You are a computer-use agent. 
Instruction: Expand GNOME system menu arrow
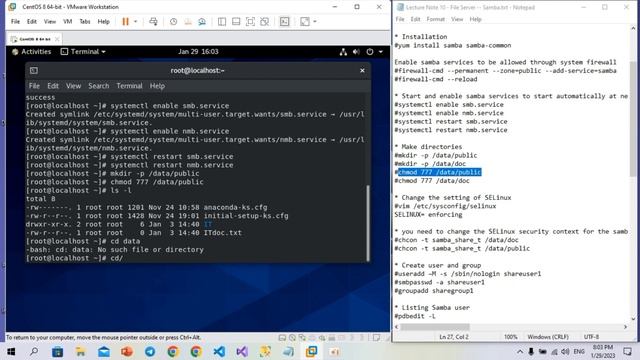coord(381,52)
